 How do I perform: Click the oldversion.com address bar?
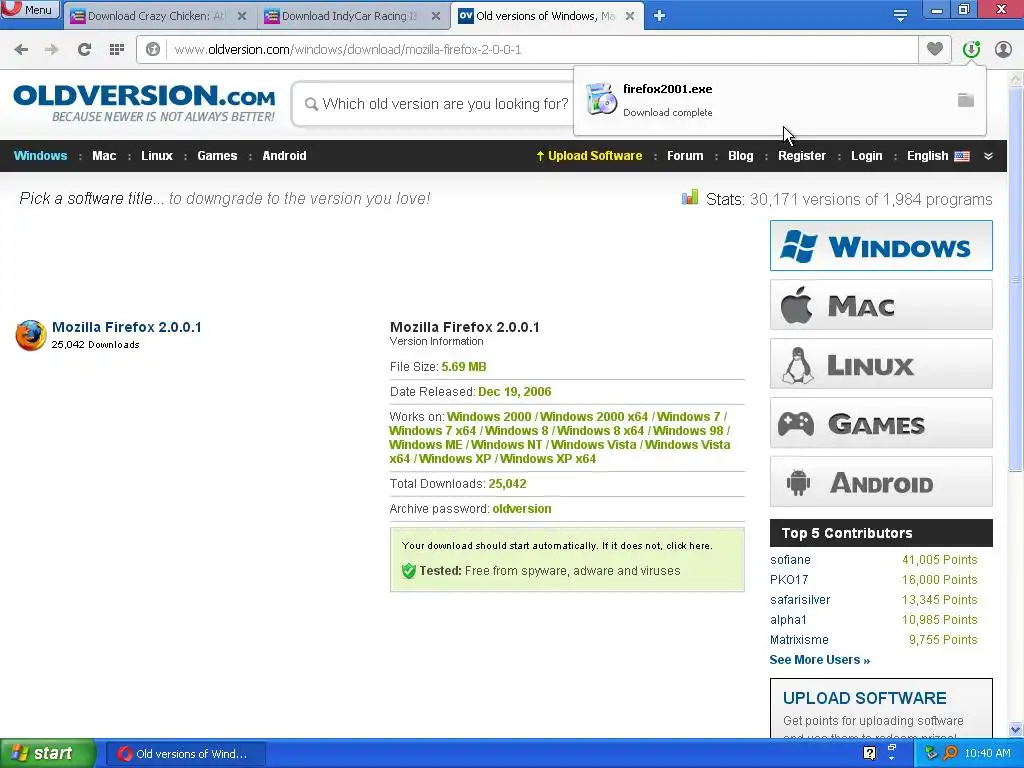tap(542, 50)
